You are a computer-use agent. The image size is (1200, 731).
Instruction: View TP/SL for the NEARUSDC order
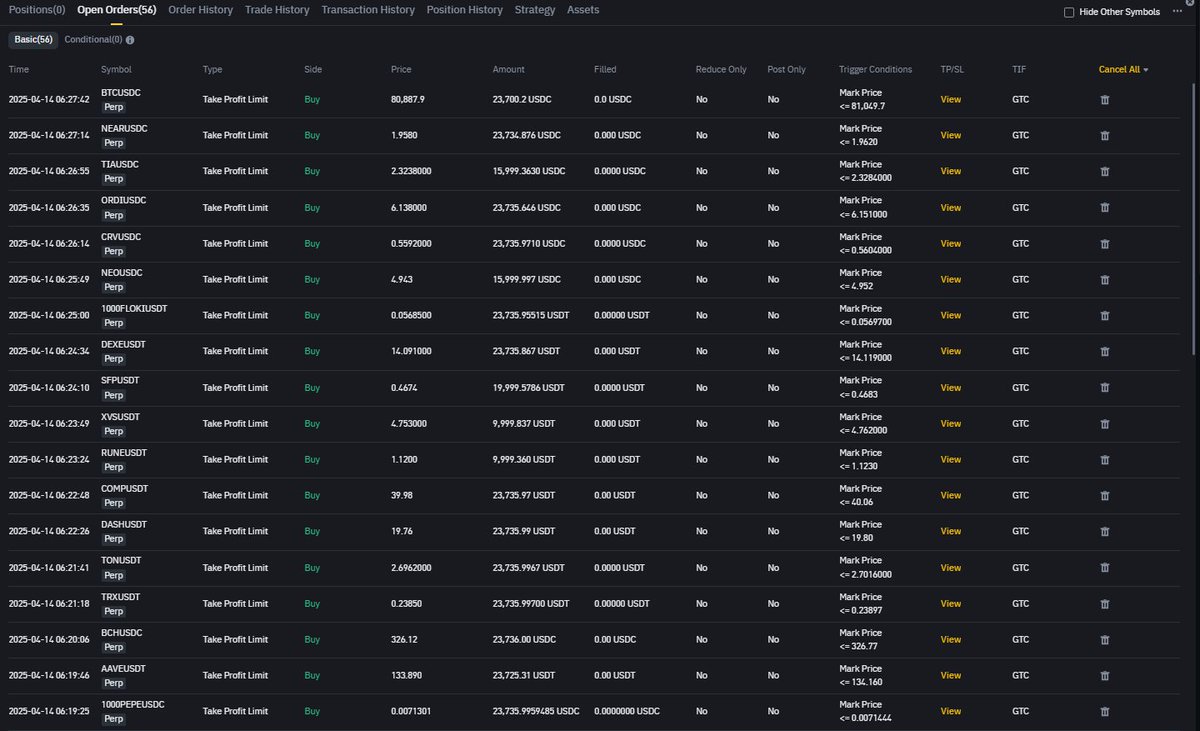951,136
